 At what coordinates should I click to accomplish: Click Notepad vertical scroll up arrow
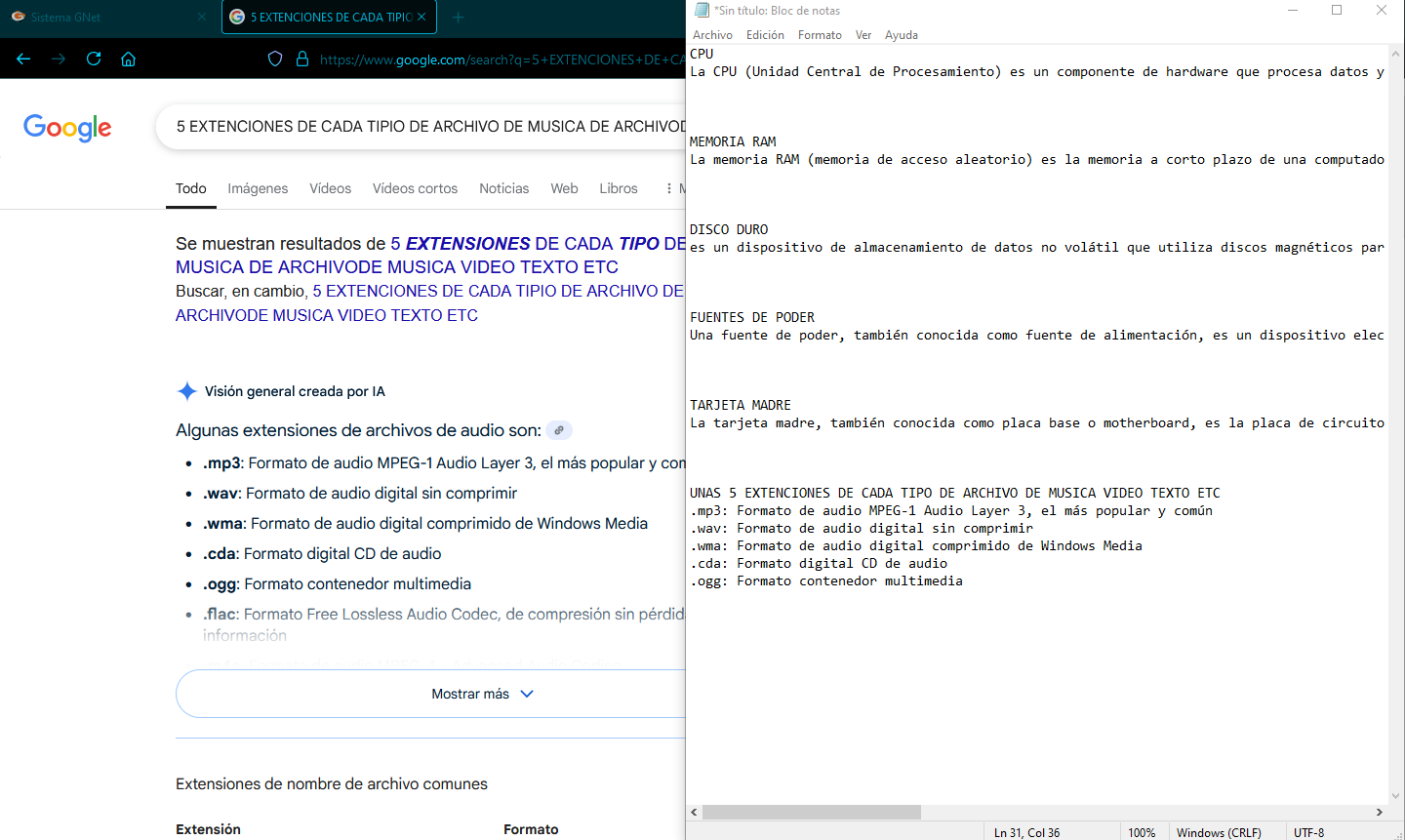1396,56
